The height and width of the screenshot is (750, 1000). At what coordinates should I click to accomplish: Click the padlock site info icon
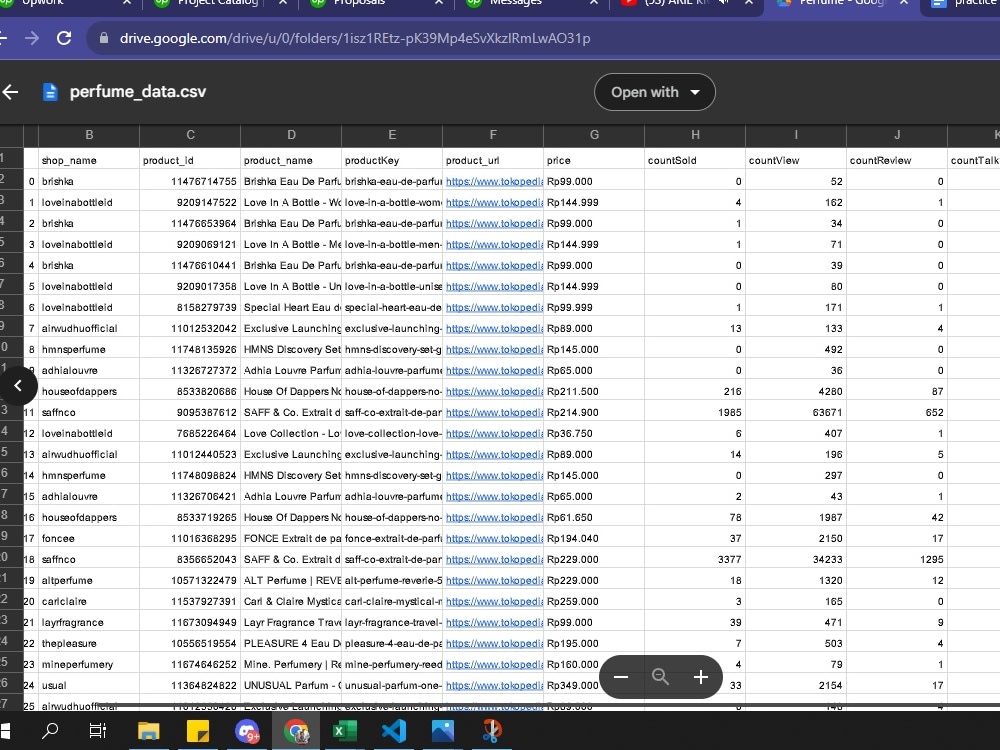pyautogui.click(x=104, y=38)
